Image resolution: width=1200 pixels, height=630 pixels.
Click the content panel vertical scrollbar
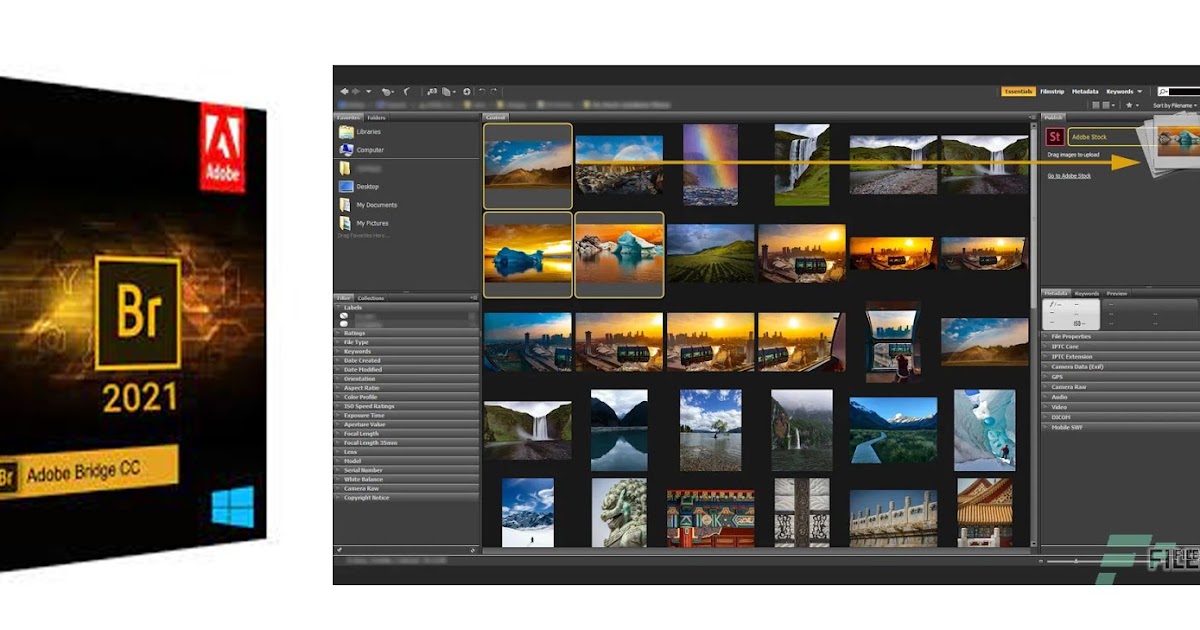(x=1034, y=215)
